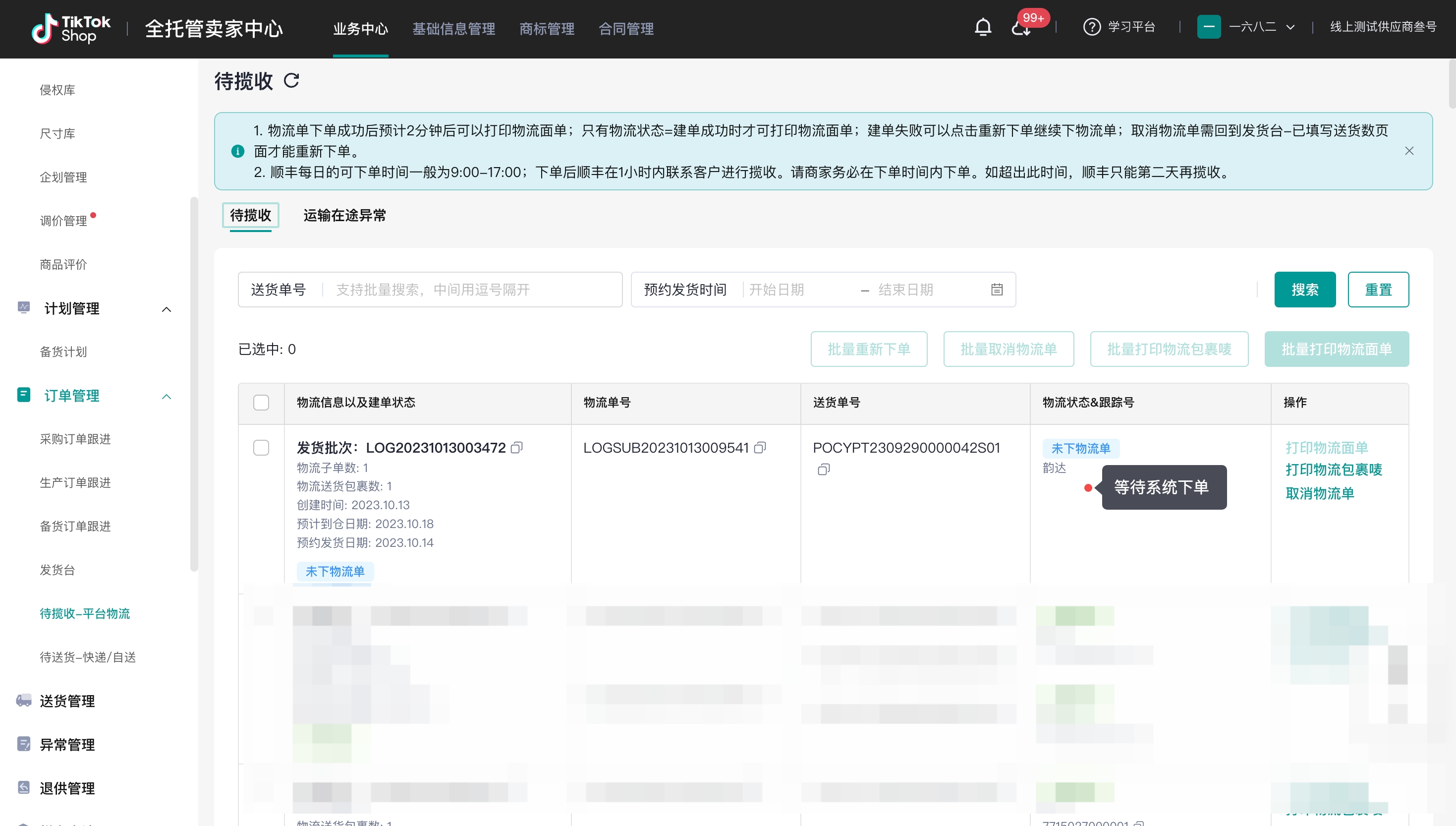Close the blue info notice banner
Screen dimensions: 1456x826
pyautogui.click(x=1409, y=151)
